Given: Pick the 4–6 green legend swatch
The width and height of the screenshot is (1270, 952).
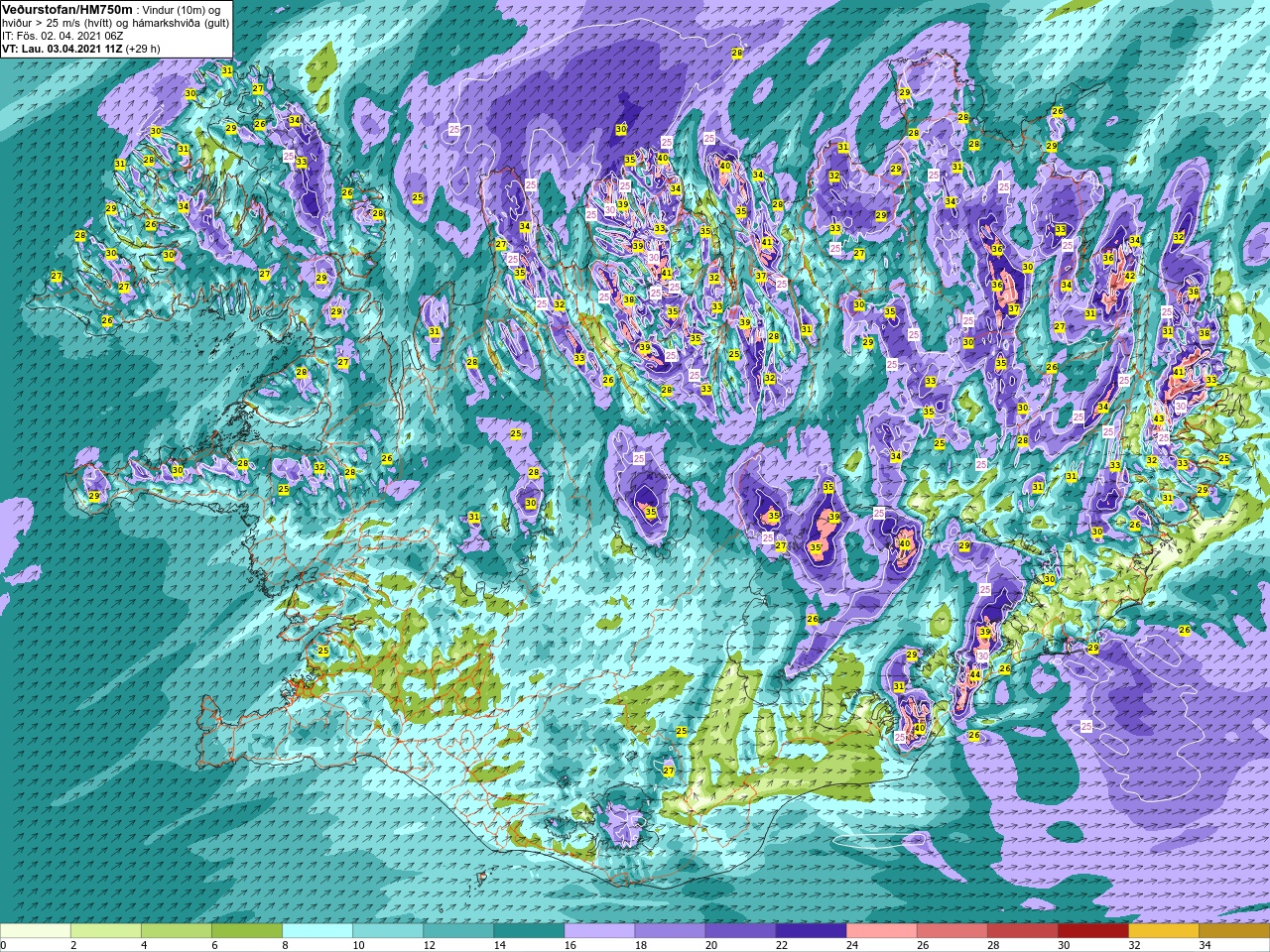Looking at the screenshot, I should coord(177,931).
